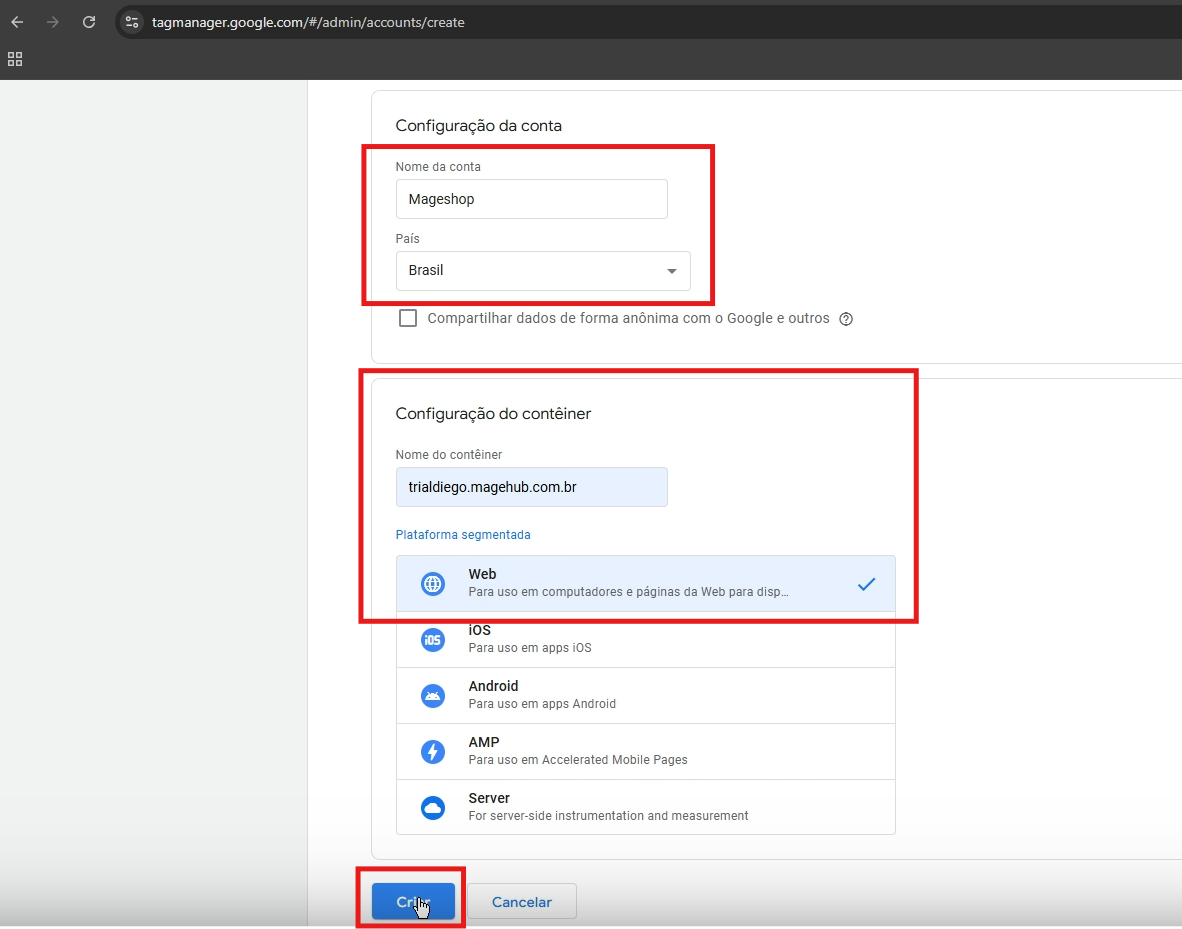Open the País dropdown showing Brasil

[543, 271]
